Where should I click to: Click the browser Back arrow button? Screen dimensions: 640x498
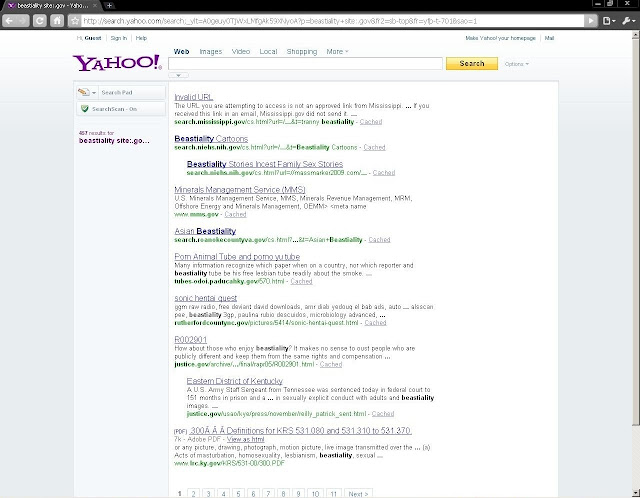10,20
